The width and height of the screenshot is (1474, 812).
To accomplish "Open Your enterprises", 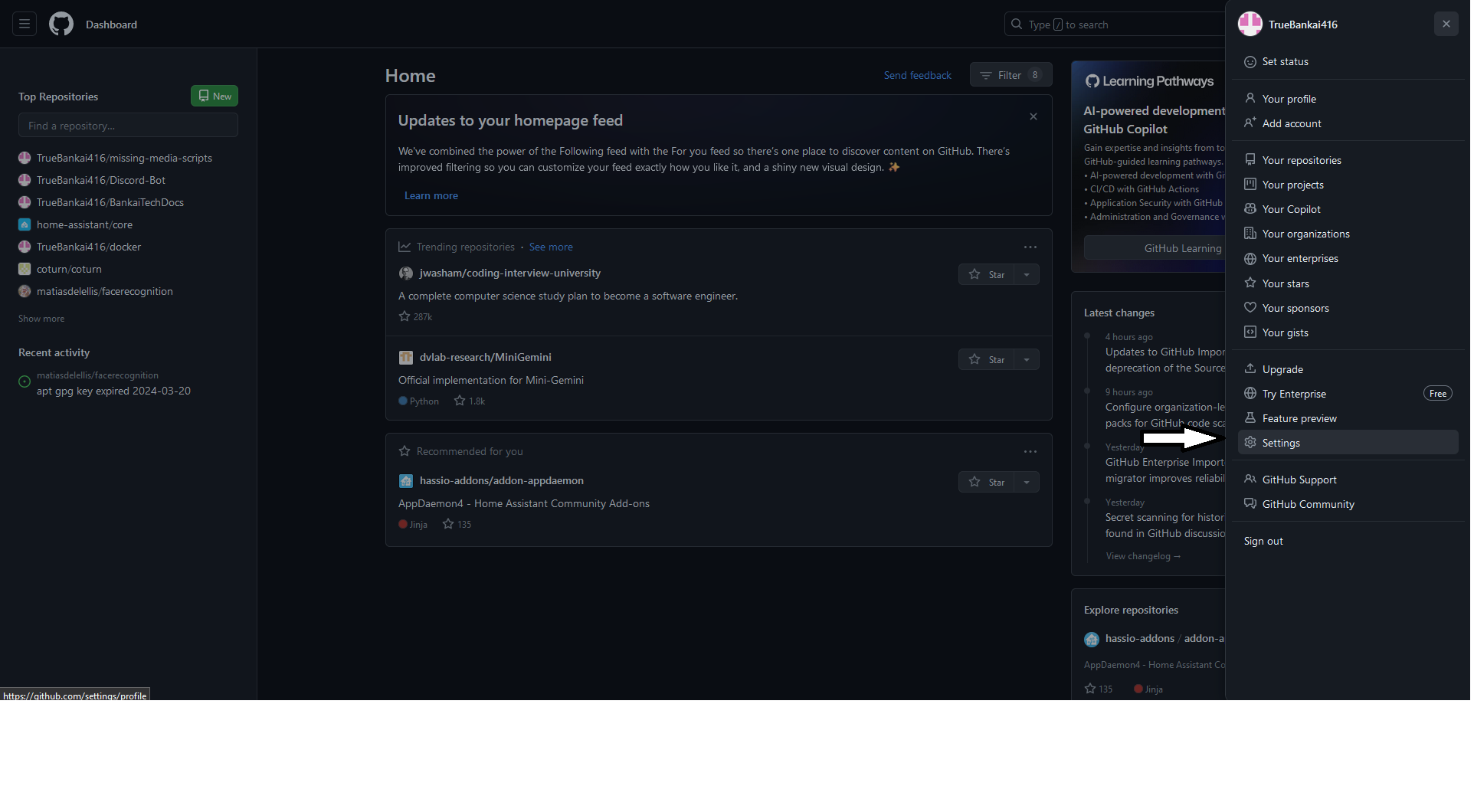I will 1348,258.
